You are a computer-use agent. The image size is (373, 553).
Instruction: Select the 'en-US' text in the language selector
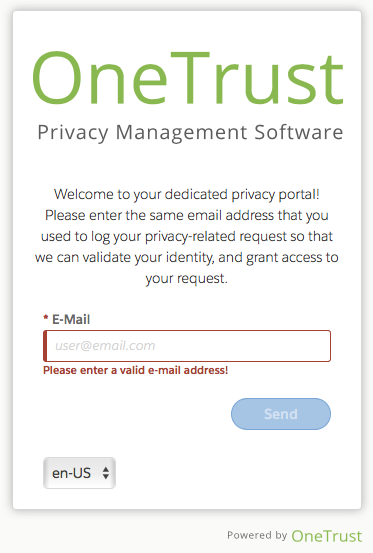point(72,473)
